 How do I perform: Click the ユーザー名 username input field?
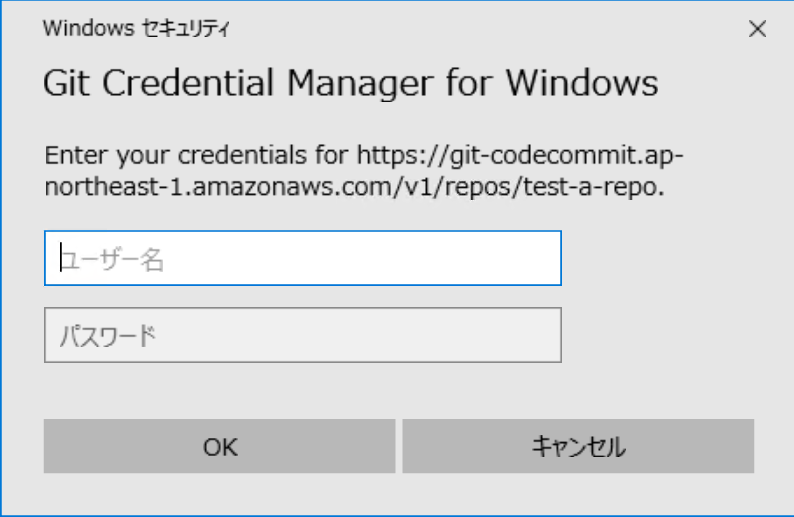(302, 260)
